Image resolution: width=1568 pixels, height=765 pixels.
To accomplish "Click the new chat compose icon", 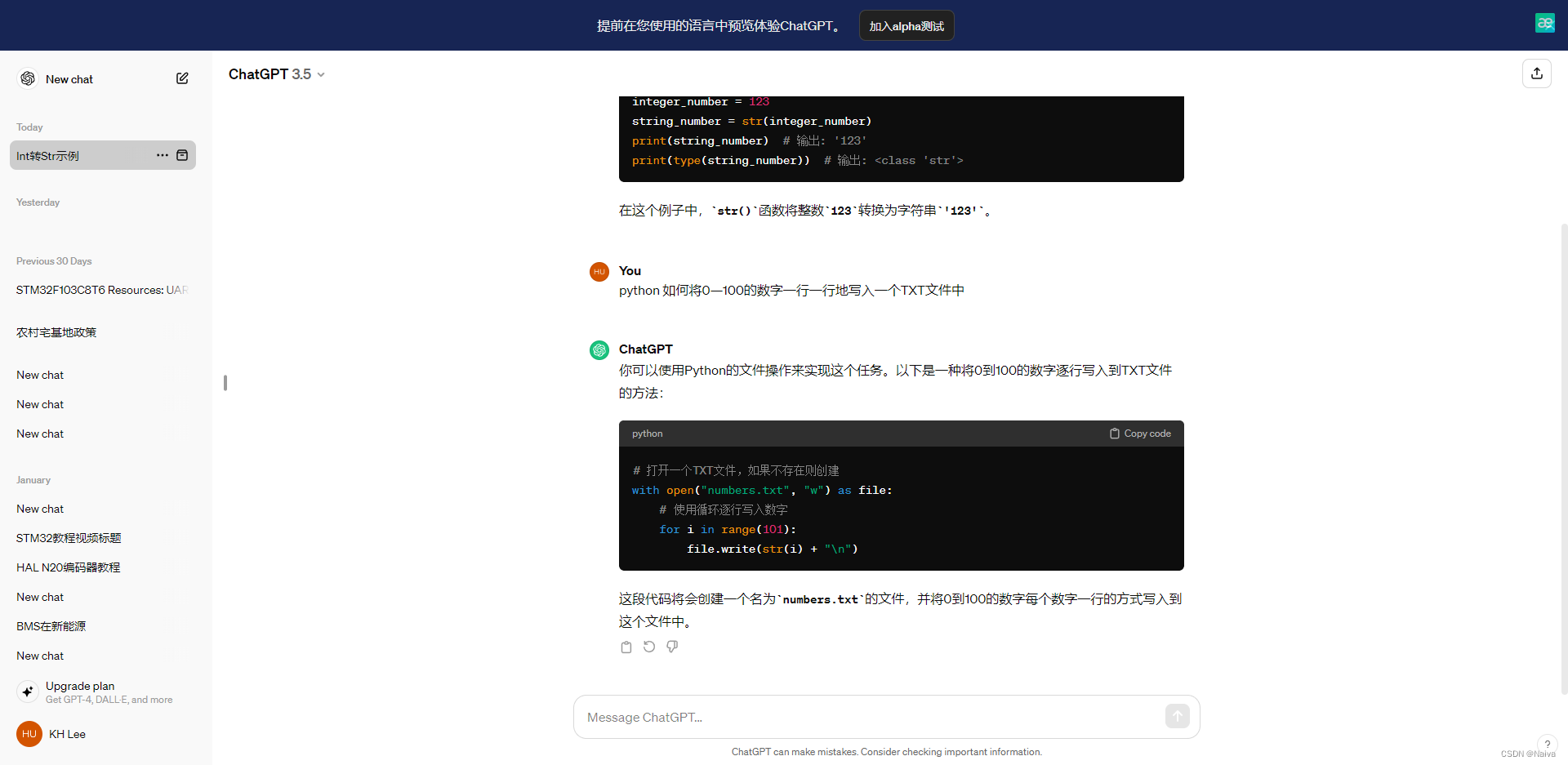I will (182, 78).
